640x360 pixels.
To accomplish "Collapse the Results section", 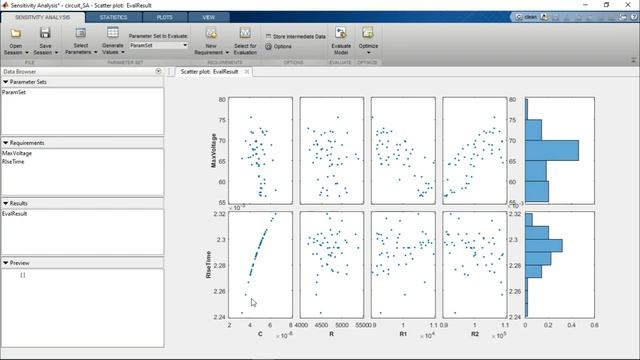I will click(x=6, y=203).
